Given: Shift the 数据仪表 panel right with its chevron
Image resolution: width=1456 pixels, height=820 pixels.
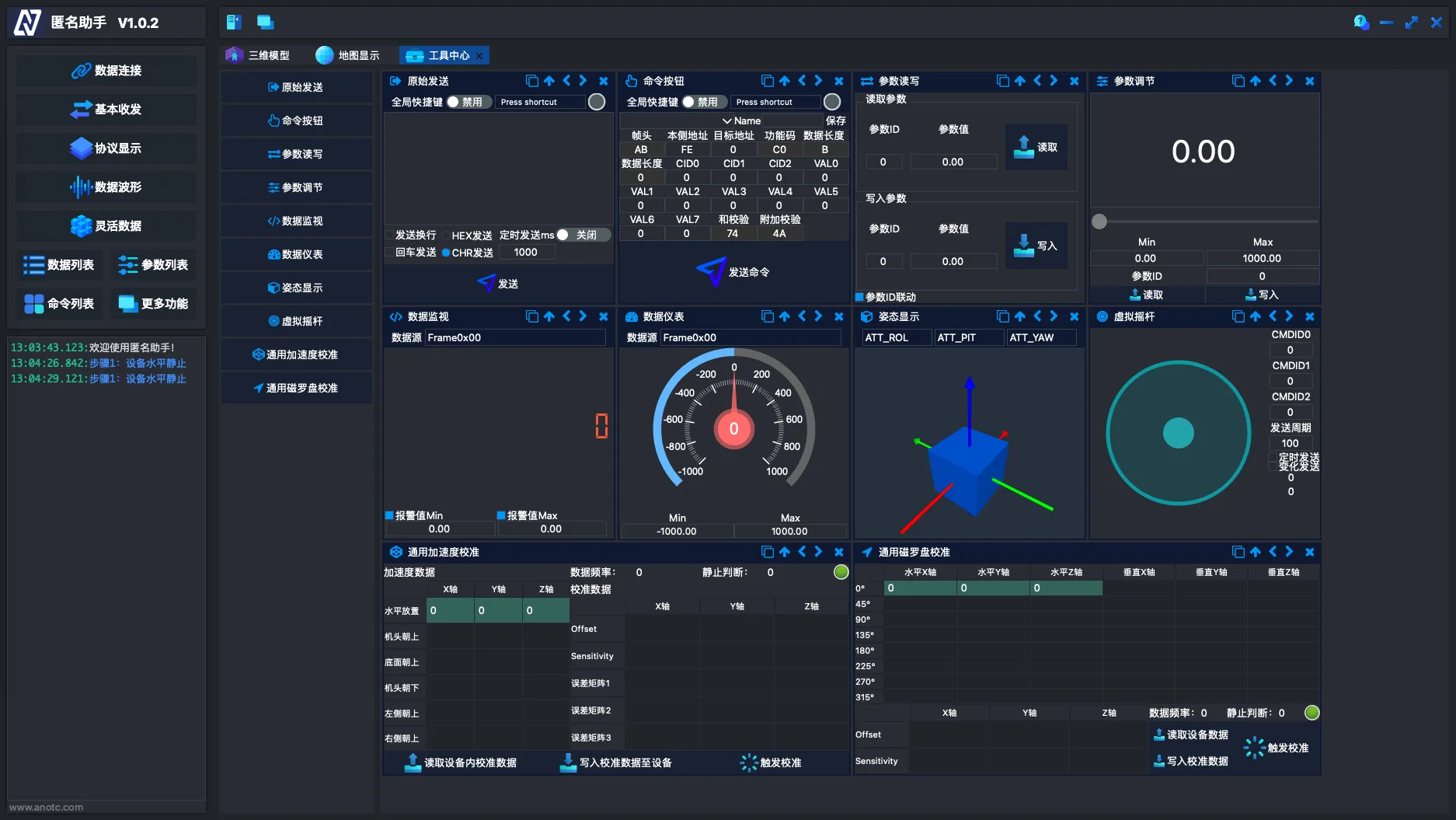Looking at the screenshot, I should (818, 316).
